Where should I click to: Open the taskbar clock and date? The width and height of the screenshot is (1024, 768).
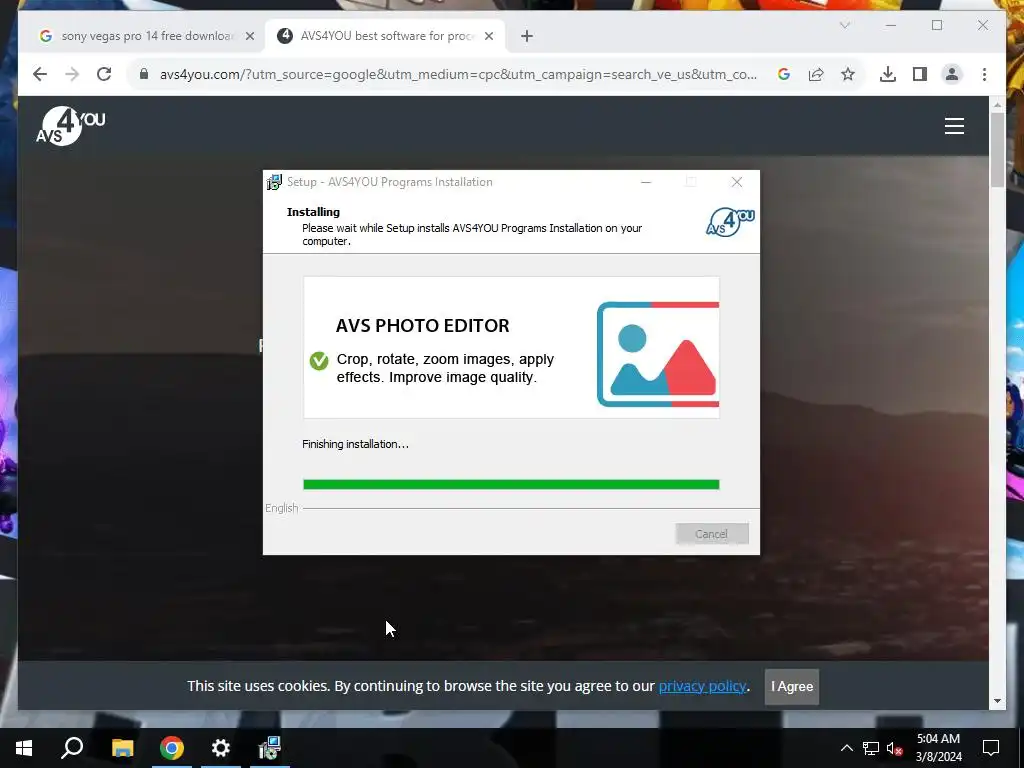[938, 748]
